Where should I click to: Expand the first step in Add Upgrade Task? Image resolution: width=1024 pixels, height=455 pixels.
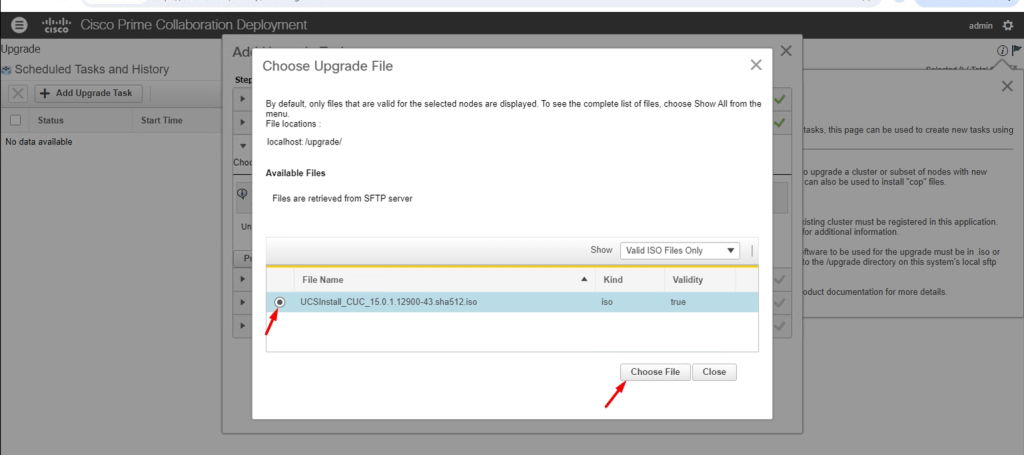[242, 99]
